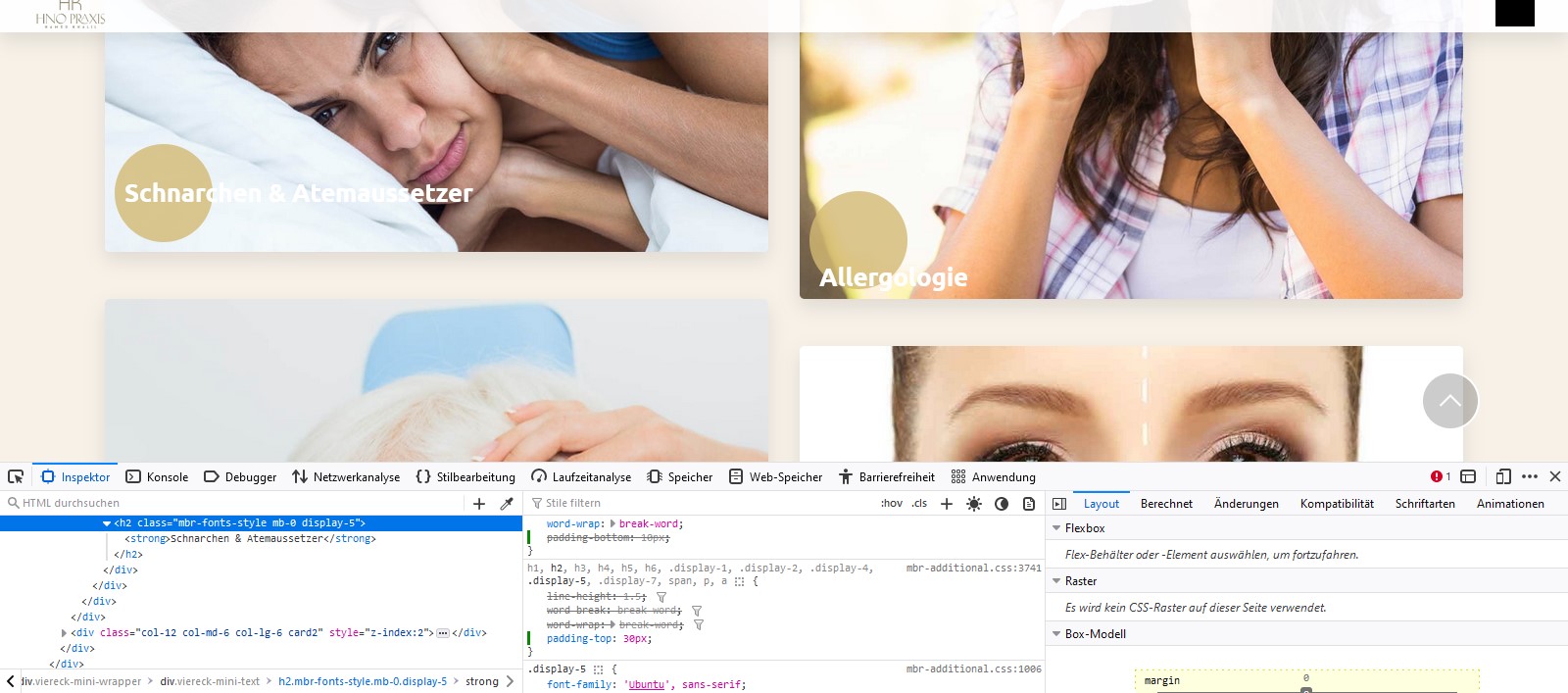This screenshot has width=1568, height=693.
Task: Activate the element picker tool
Action: click(x=16, y=476)
